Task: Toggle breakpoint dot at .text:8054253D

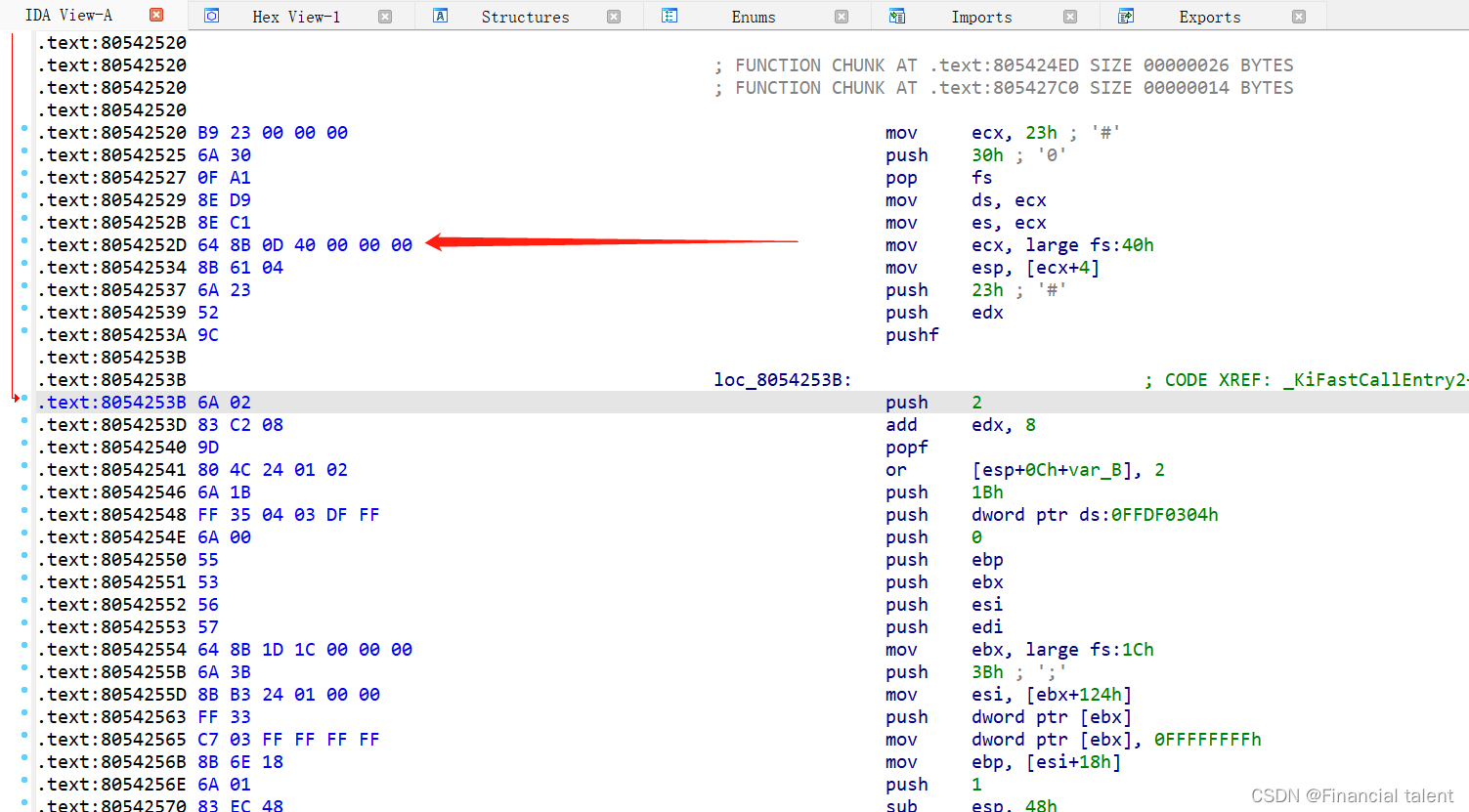Action: coord(24,420)
